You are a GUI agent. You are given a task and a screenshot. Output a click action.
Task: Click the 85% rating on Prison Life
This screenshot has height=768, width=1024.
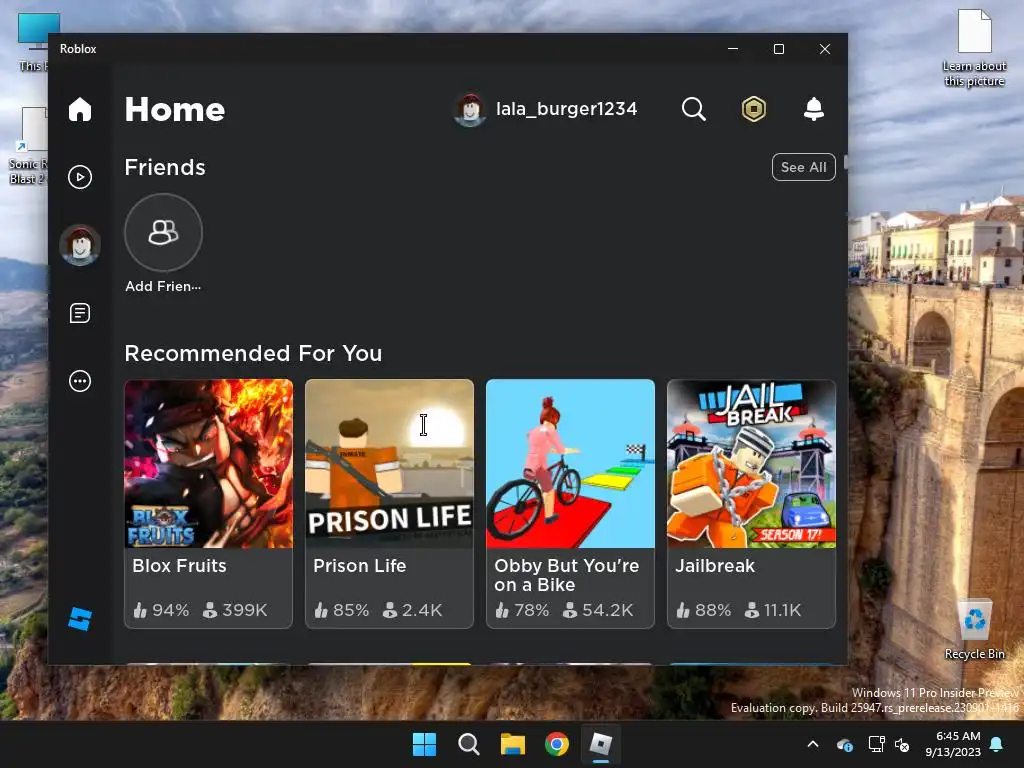coord(342,610)
